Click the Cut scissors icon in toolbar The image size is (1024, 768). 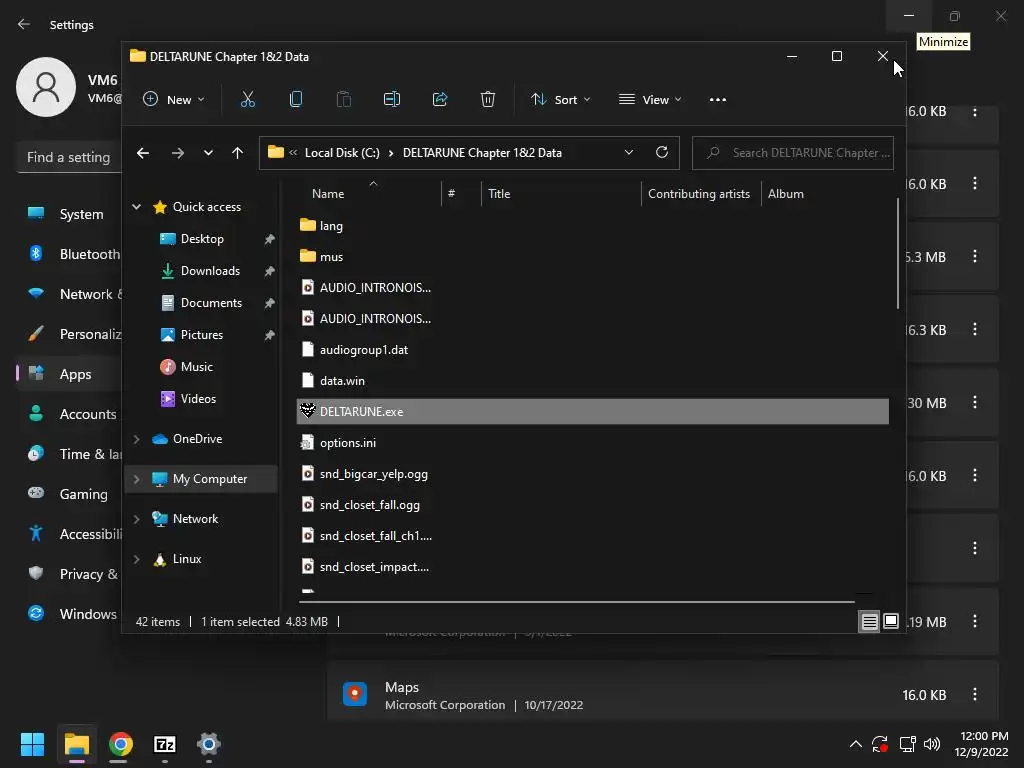coord(248,99)
